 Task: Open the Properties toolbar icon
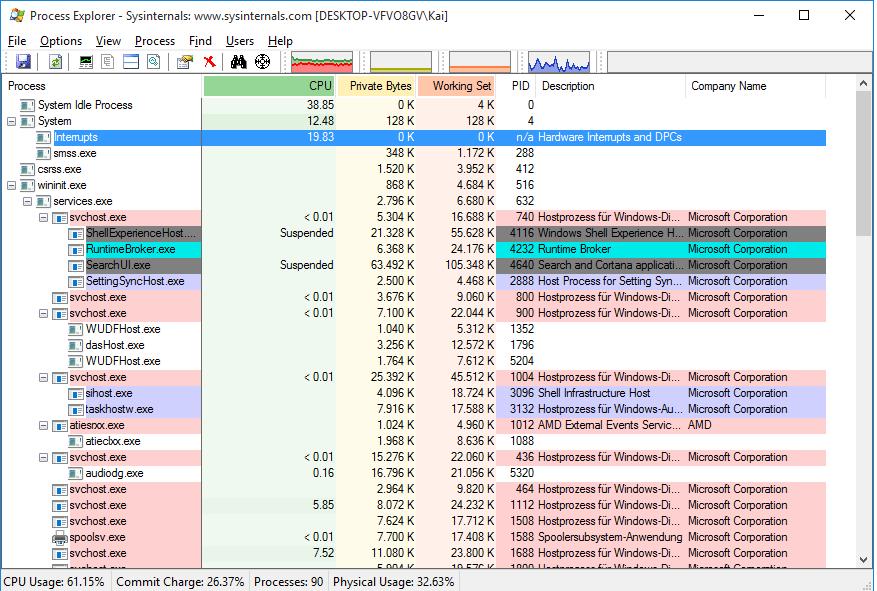click(x=185, y=62)
